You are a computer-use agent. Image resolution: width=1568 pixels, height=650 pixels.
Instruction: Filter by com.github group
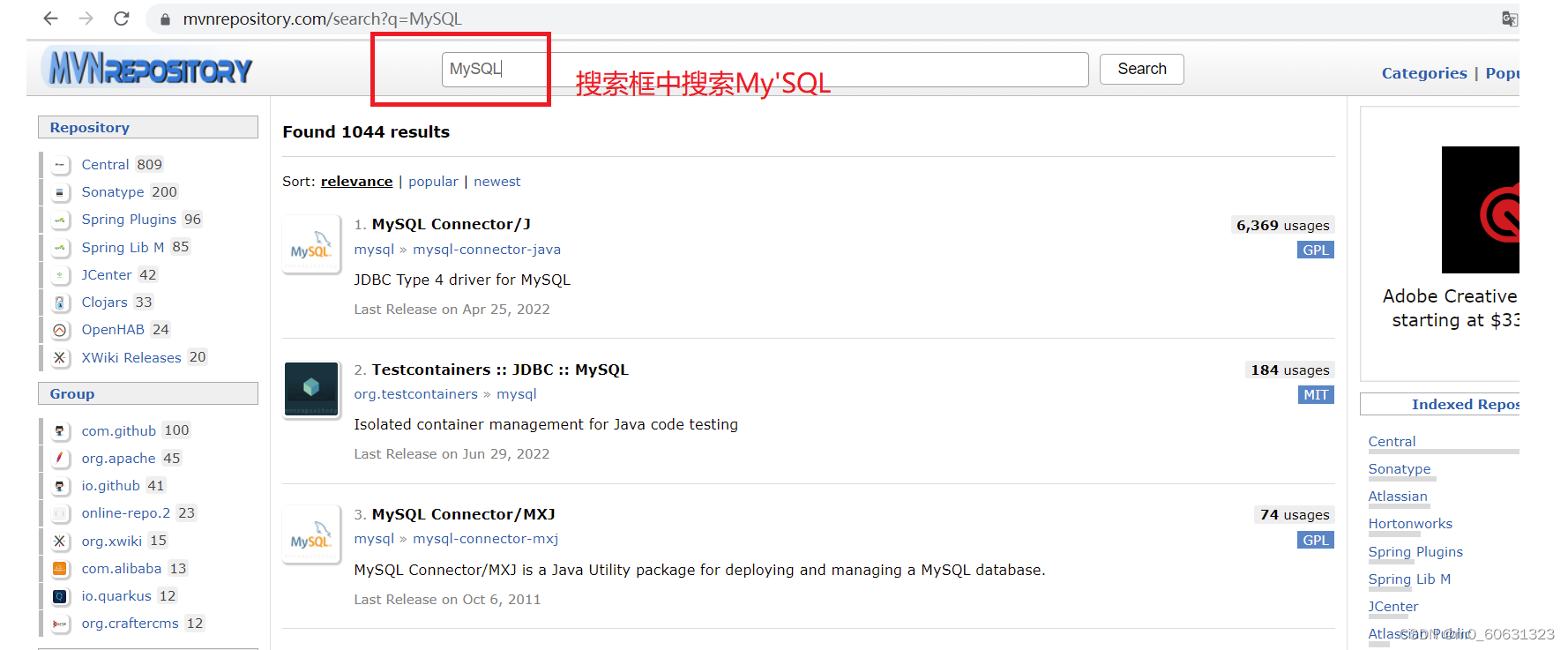click(x=119, y=431)
